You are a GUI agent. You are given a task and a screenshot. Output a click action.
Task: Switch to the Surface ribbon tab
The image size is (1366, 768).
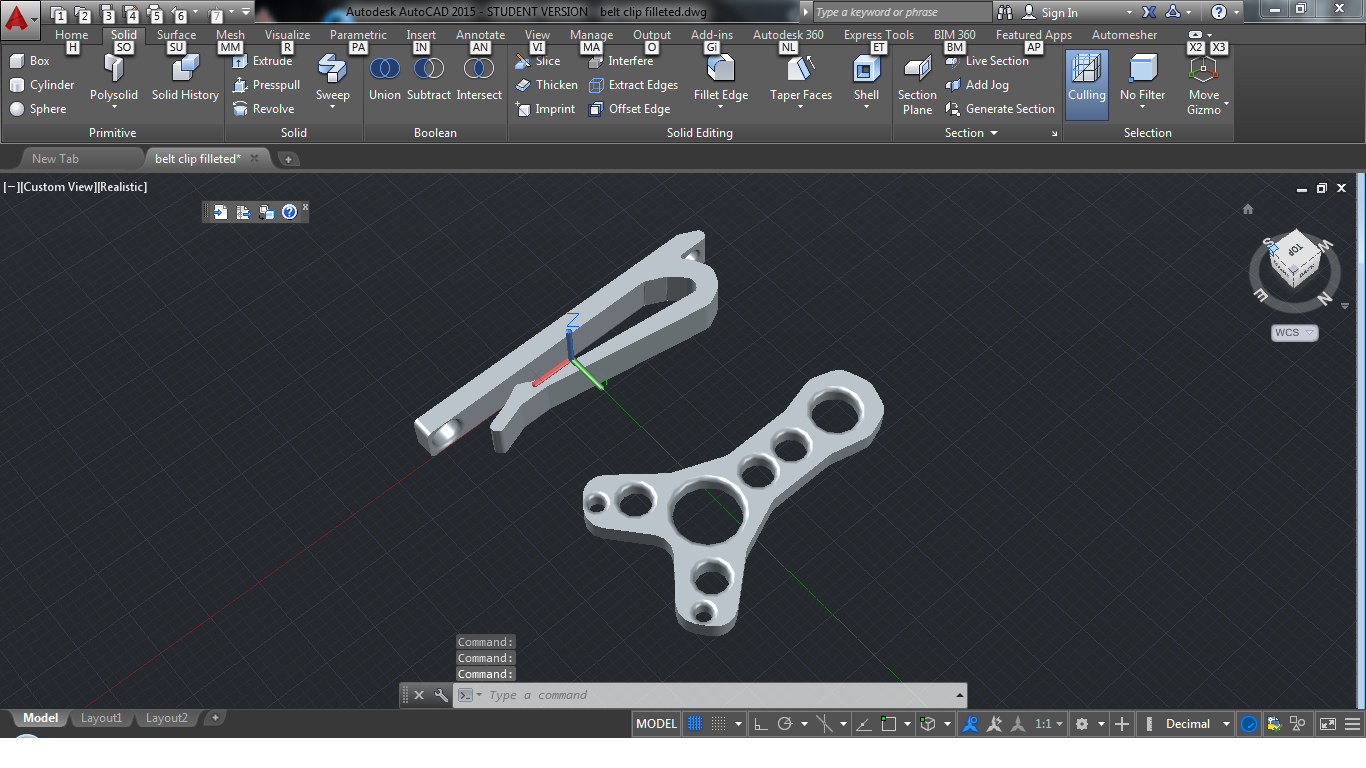tap(176, 35)
